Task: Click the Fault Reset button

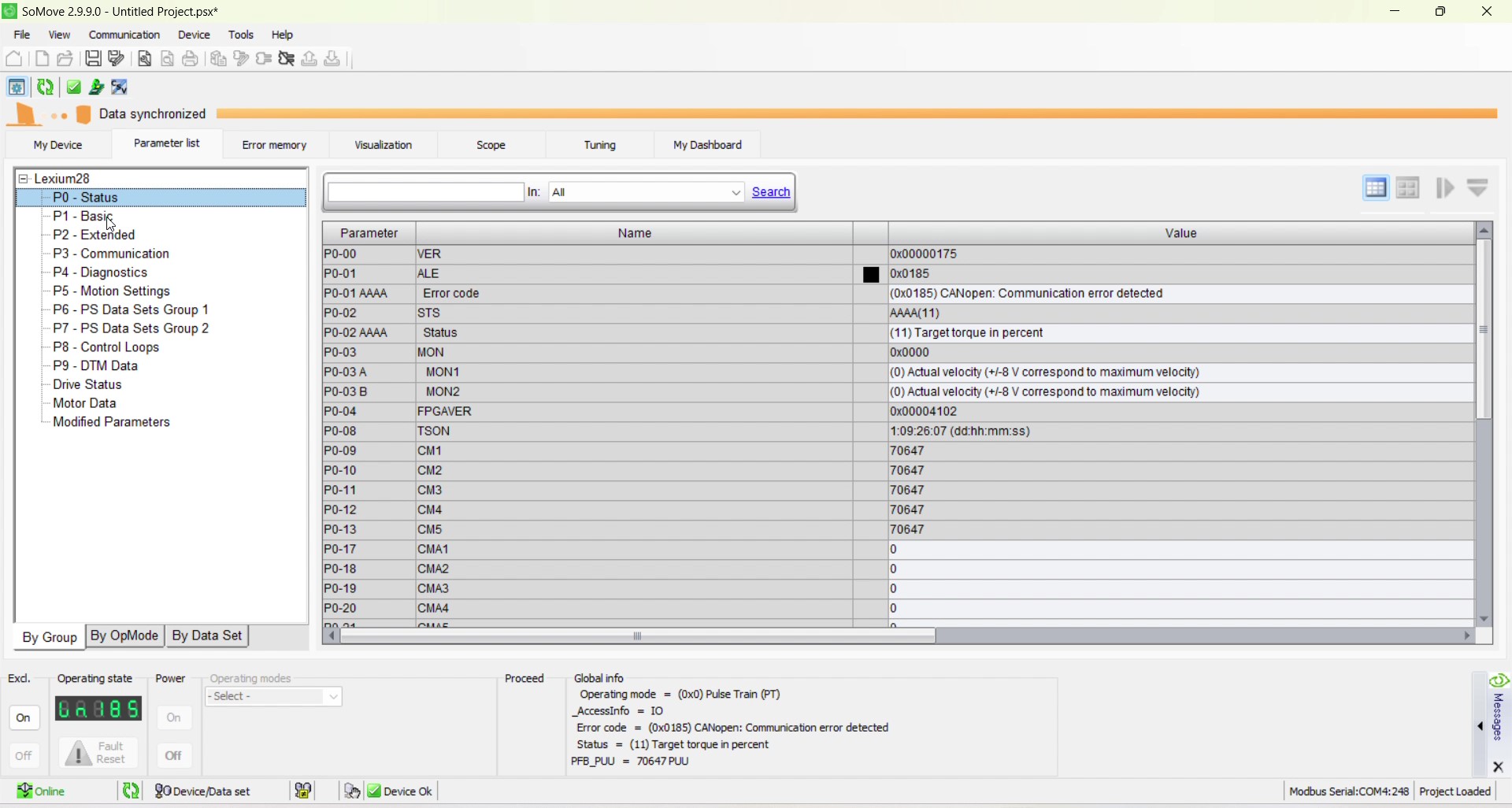Action: click(x=98, y=754)
